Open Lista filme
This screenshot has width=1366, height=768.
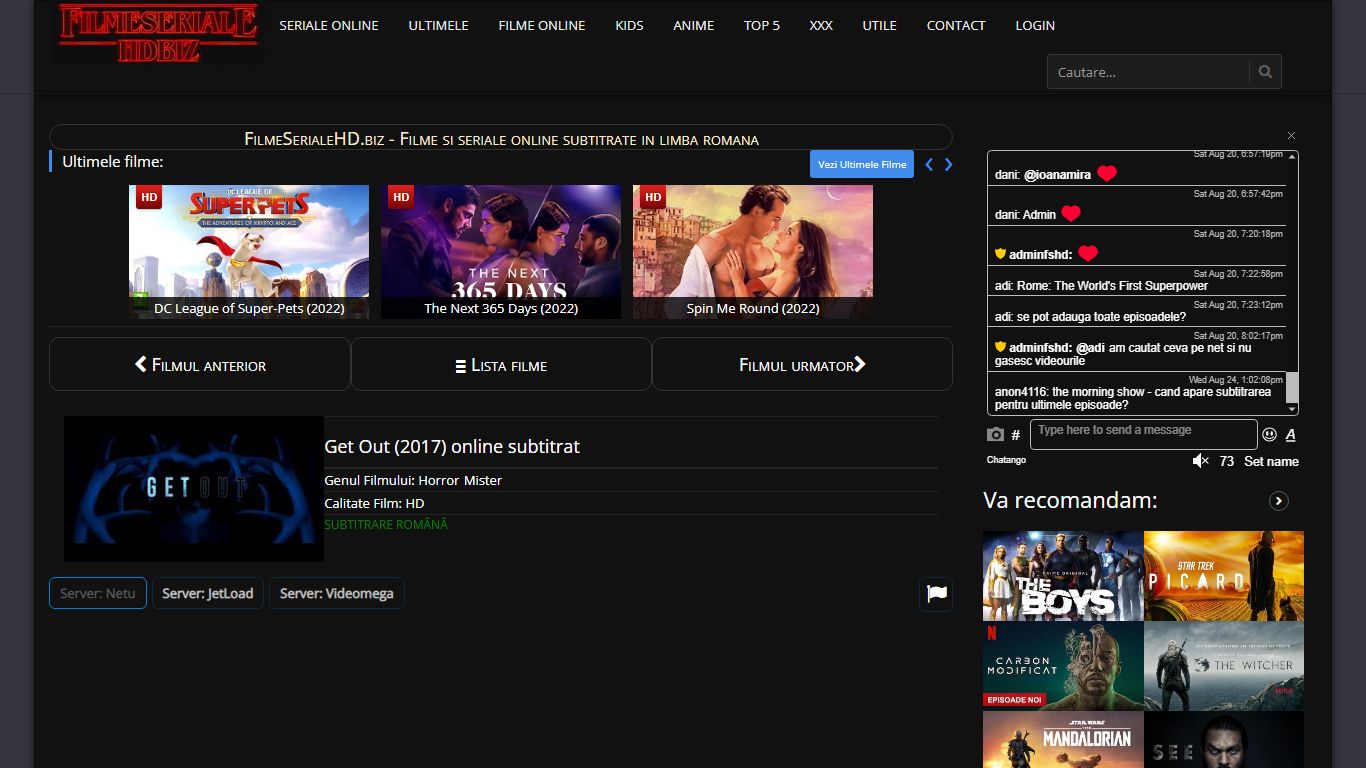(x=501, y=364)
